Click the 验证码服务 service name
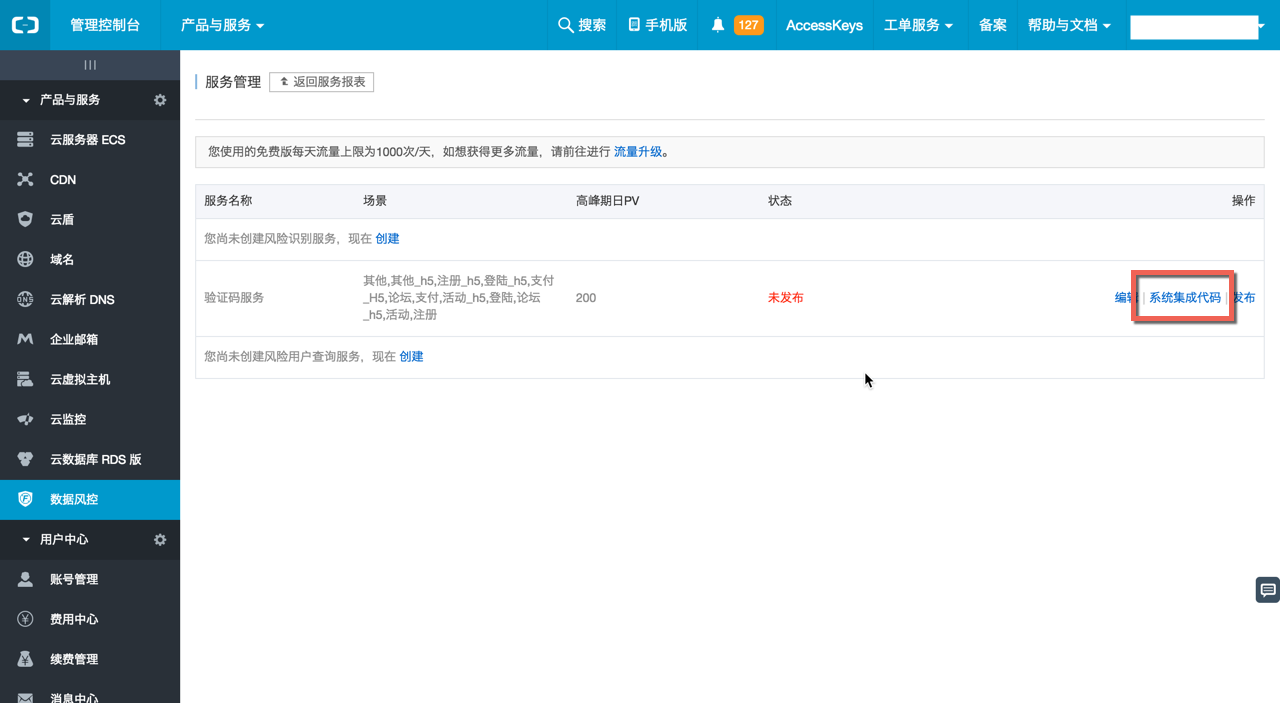 coord(234,298)
